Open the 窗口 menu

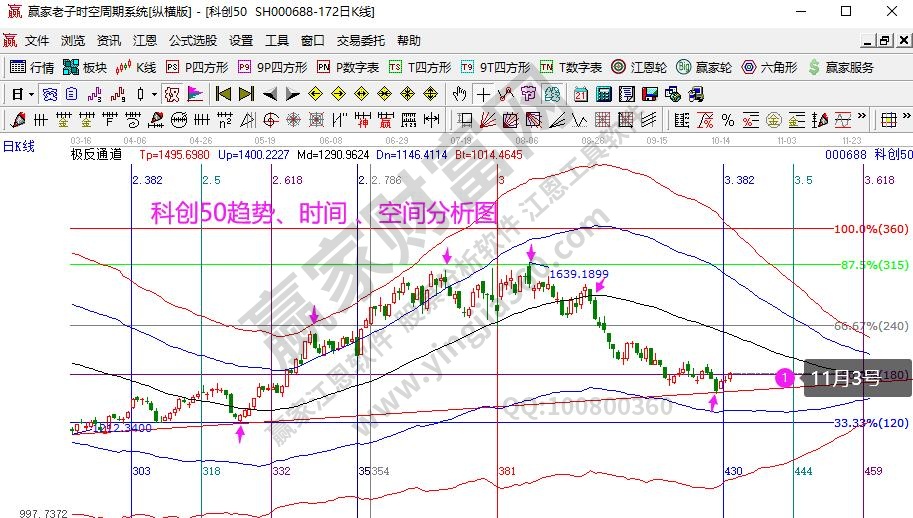(313, 41)
